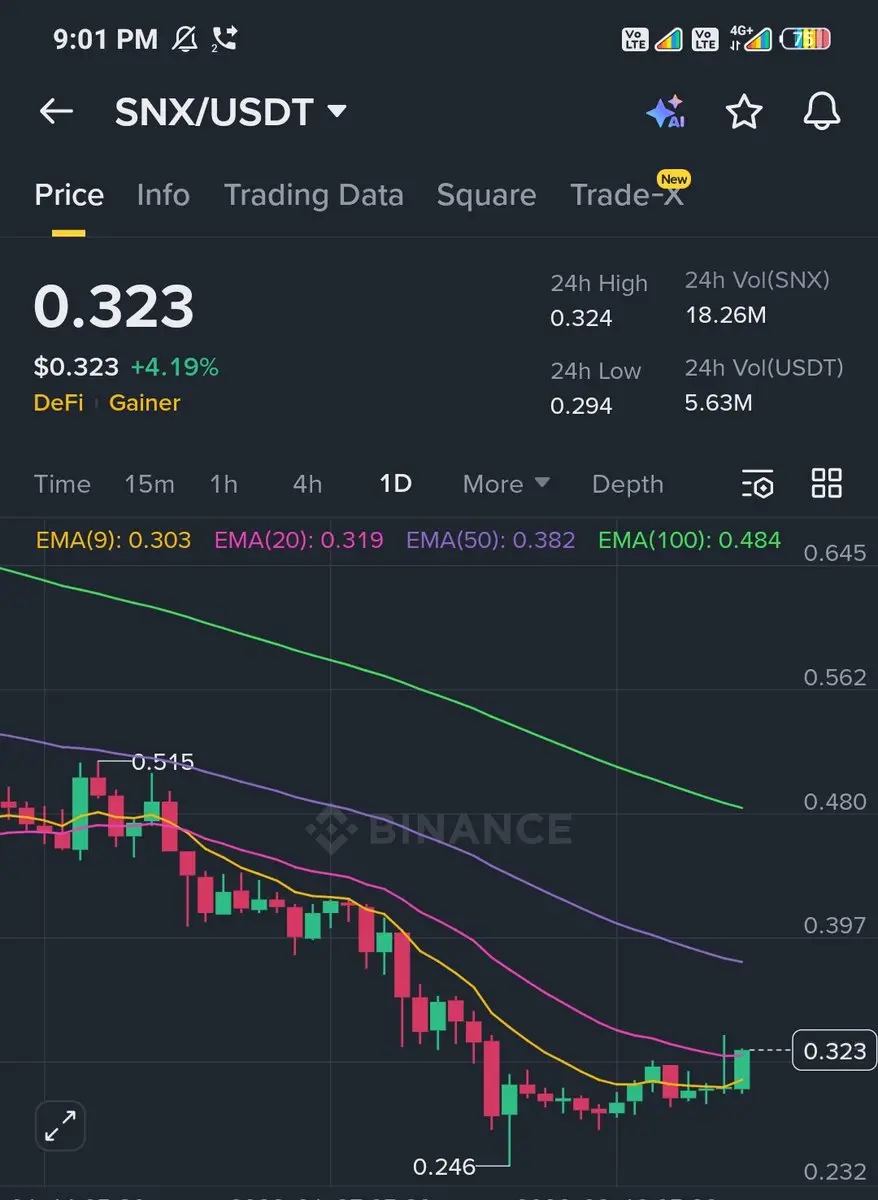Tap the 0.246 low marker label
878x1200 pixels.
point(444,1166)
